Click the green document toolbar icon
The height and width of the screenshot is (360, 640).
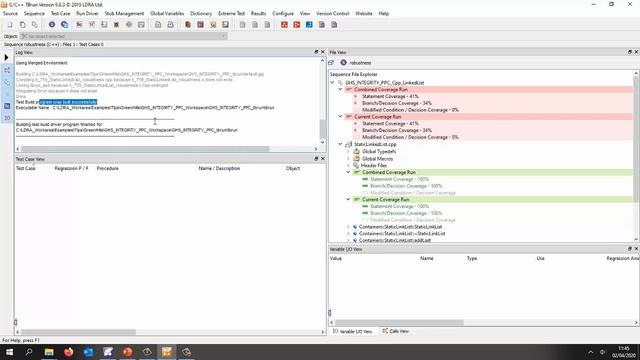click(x=158, y=24)
